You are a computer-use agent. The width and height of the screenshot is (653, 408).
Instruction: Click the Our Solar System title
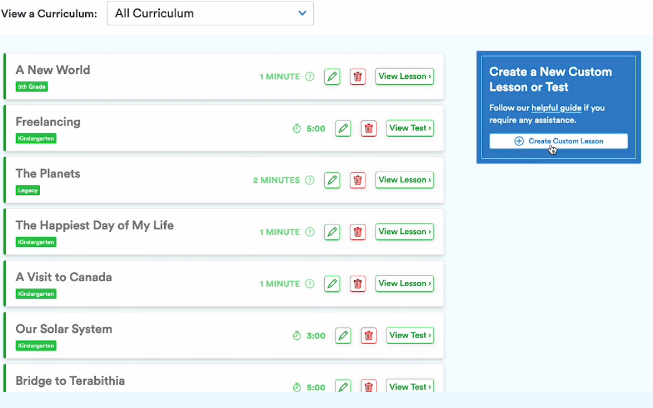coord(64,329)
